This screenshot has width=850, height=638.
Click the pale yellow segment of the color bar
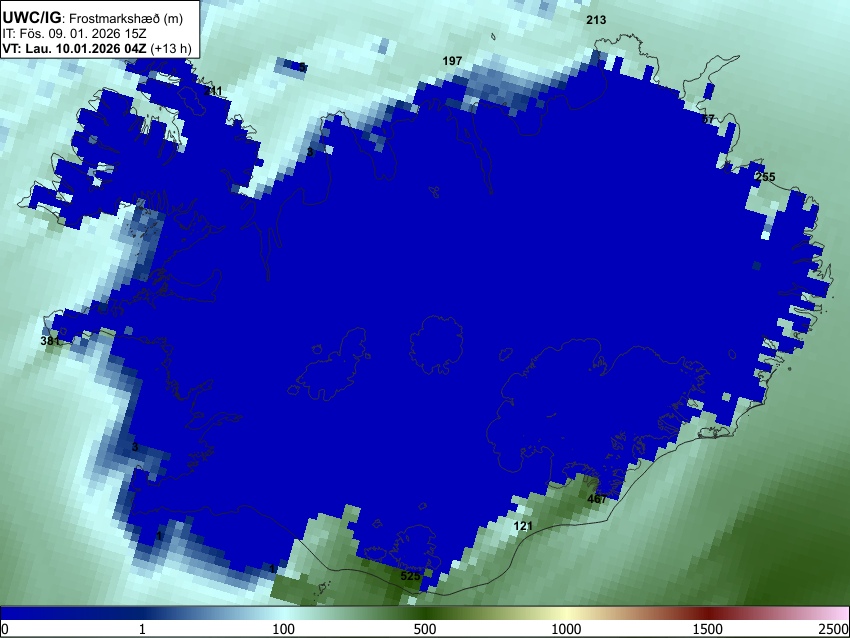[564, 613]
